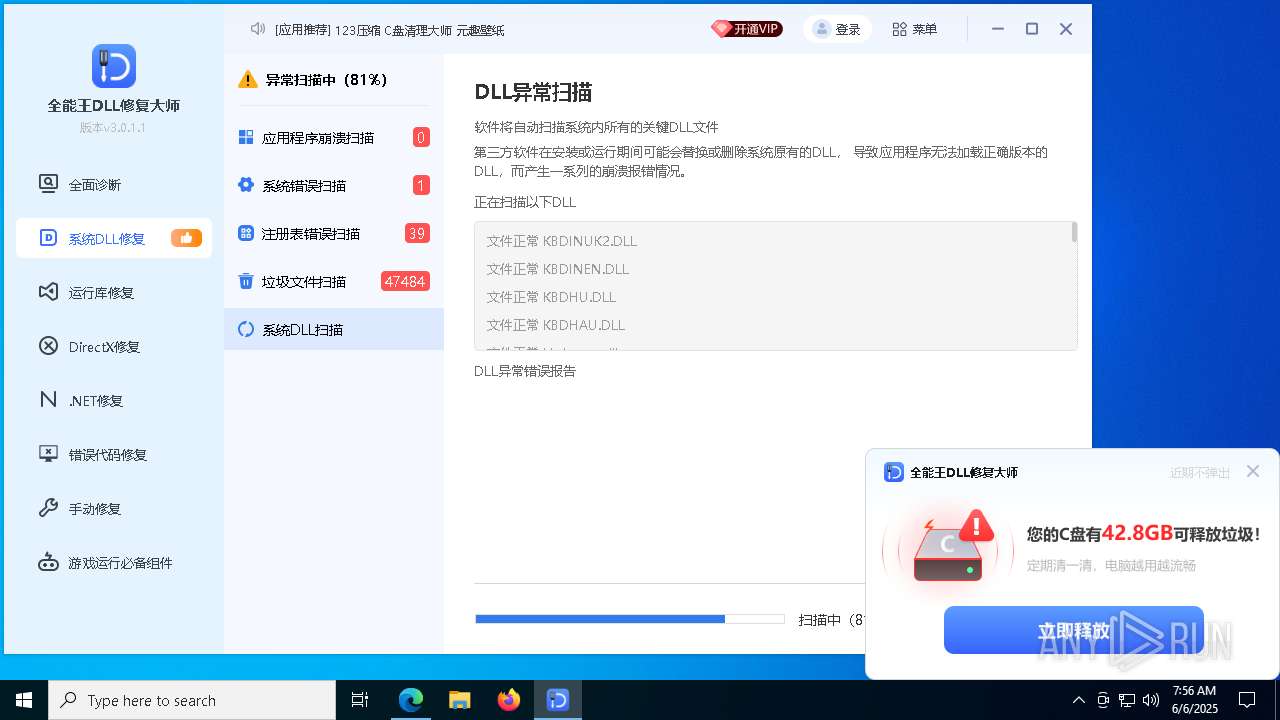Select 错误代码修复 in the sidebar
The image size is (1280, 720).
click(x=114, y=454)
